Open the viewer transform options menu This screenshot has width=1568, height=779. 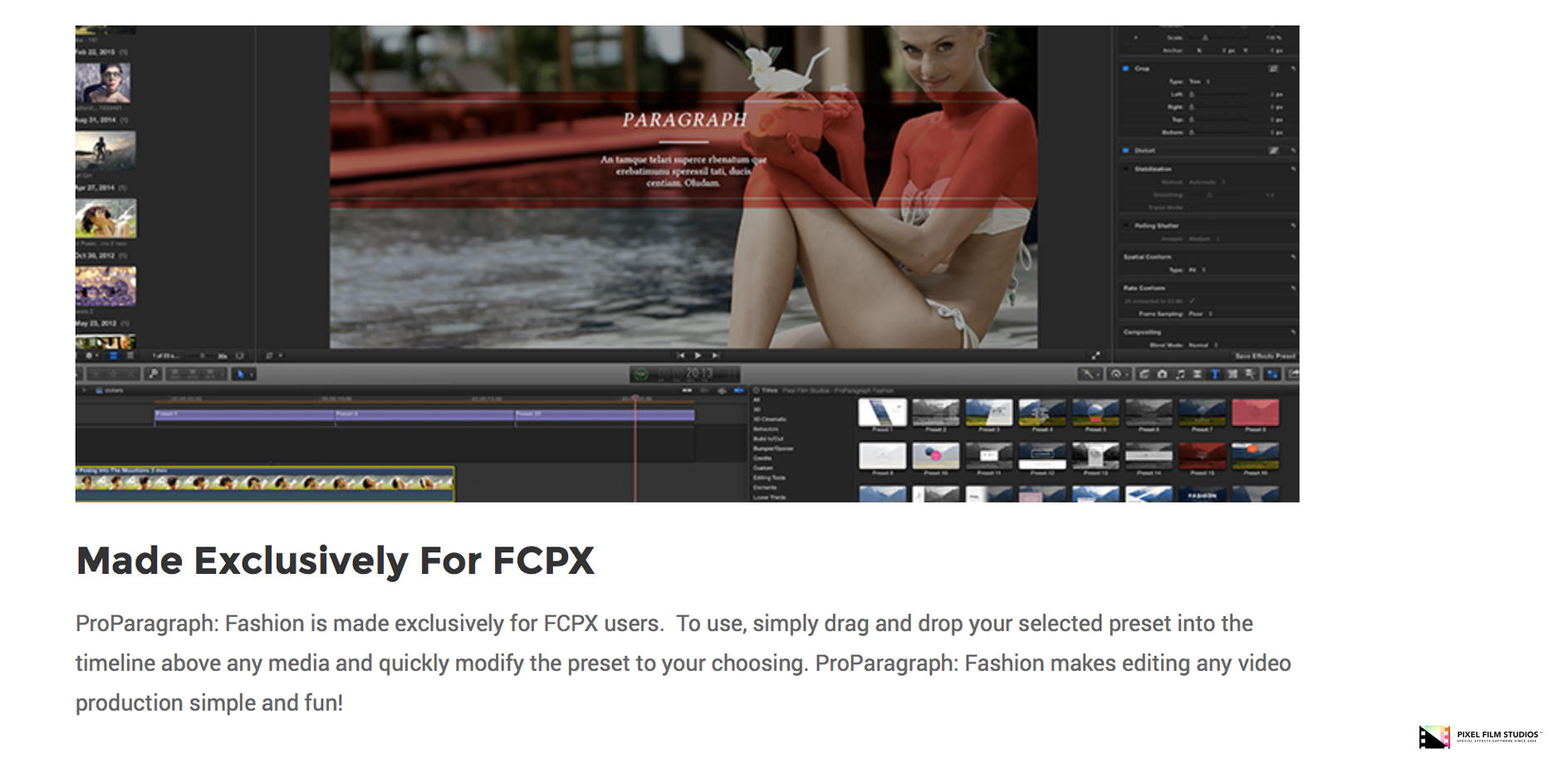pyautogui.click(x=272, y=355)
